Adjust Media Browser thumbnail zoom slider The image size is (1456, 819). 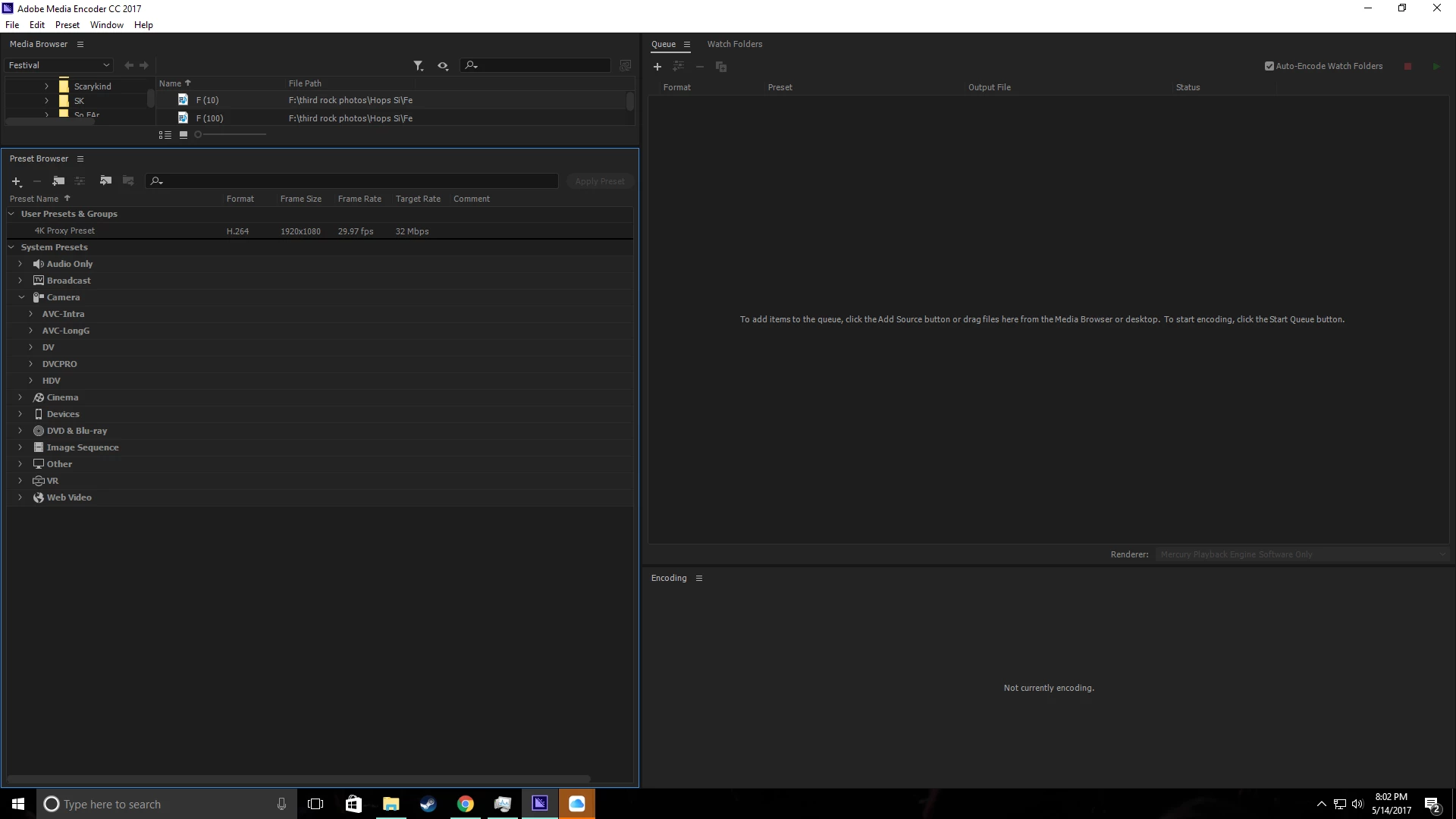tap(199, 135)
